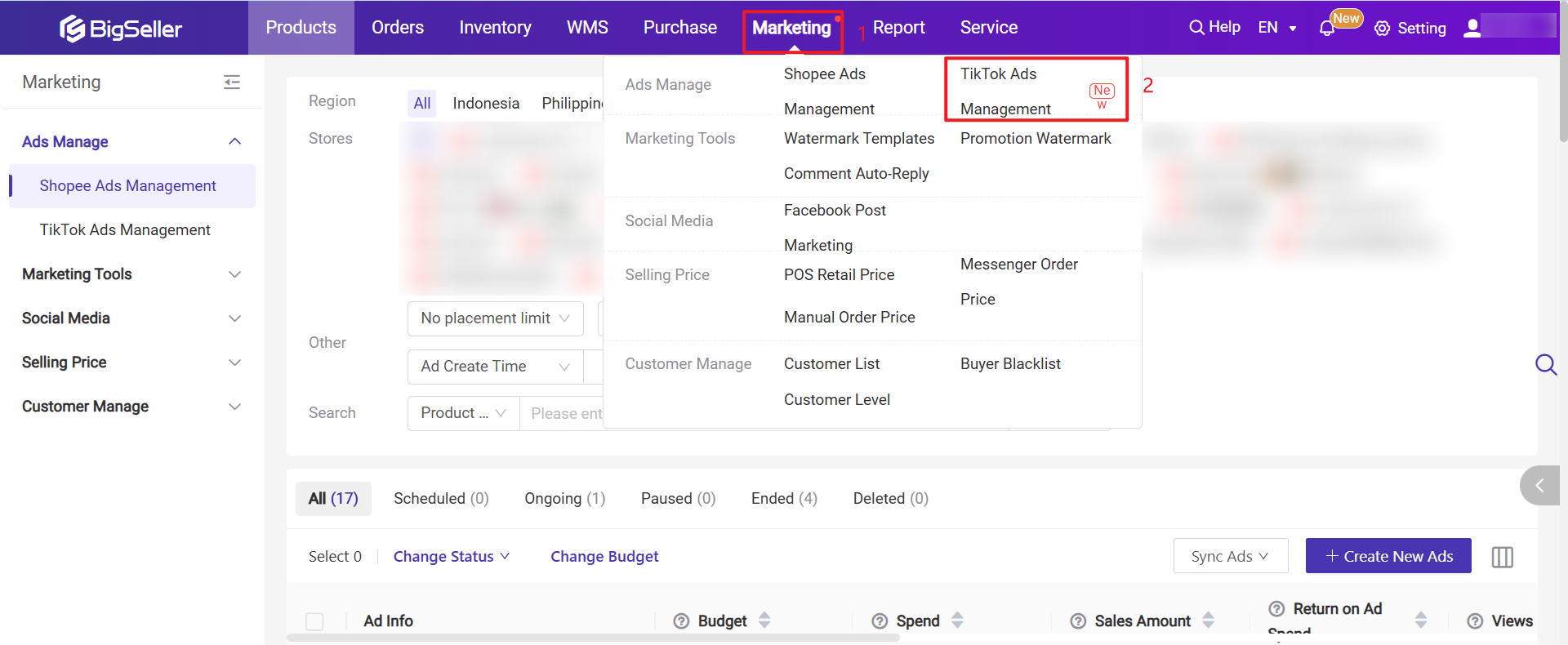Open the No placement limit dropdown
The height and width of the screenshot is (645, 1568).
click(x=495, y=318)
